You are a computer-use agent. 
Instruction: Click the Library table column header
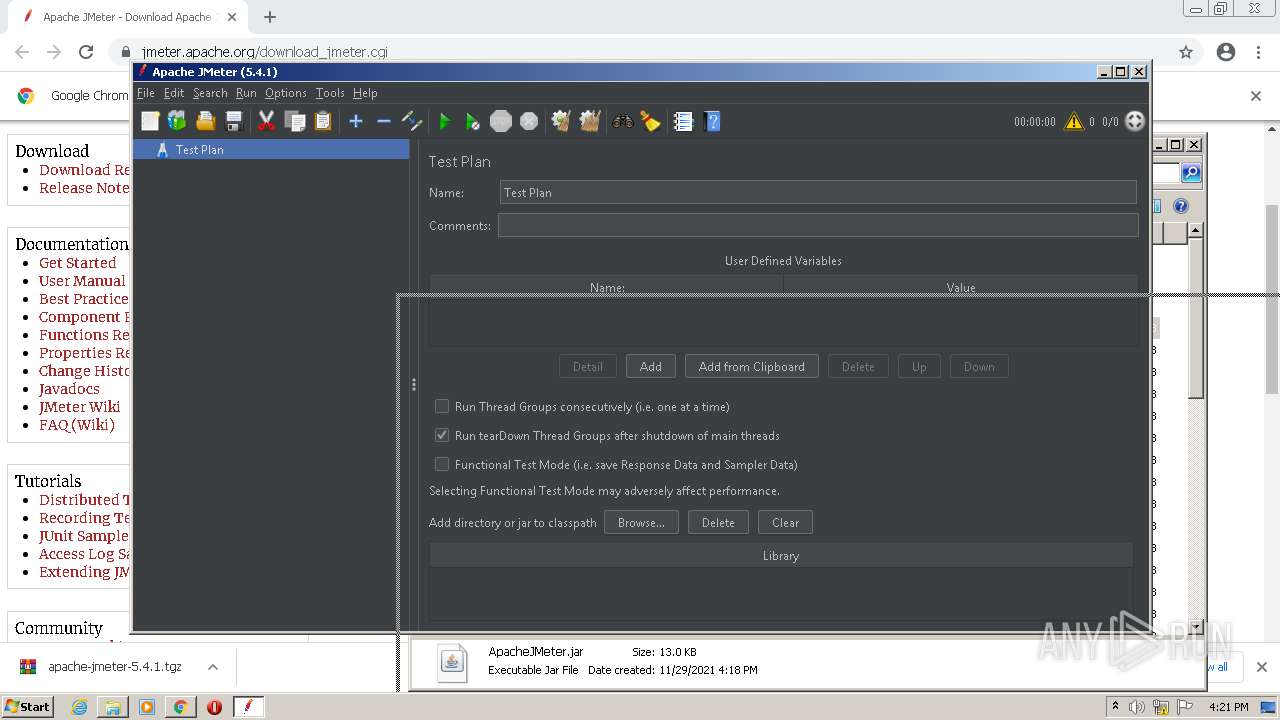781,556
